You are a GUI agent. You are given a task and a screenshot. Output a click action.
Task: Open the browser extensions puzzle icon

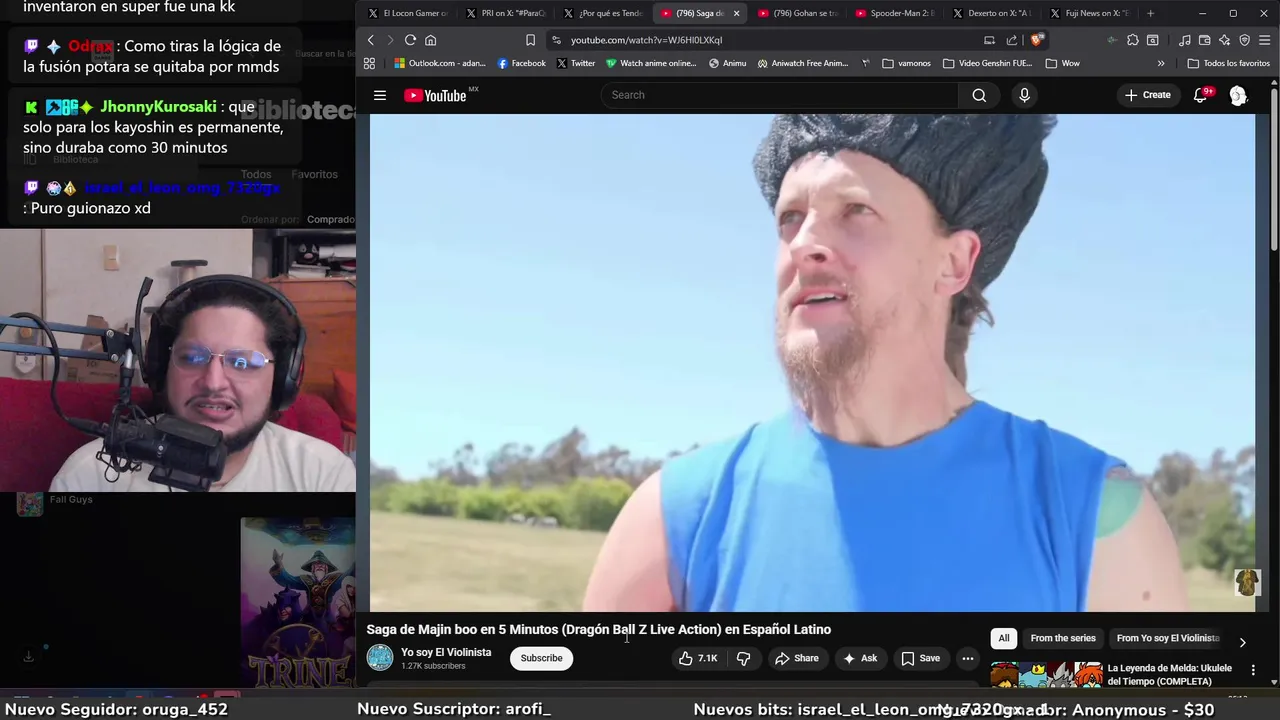coord(1132,40)
